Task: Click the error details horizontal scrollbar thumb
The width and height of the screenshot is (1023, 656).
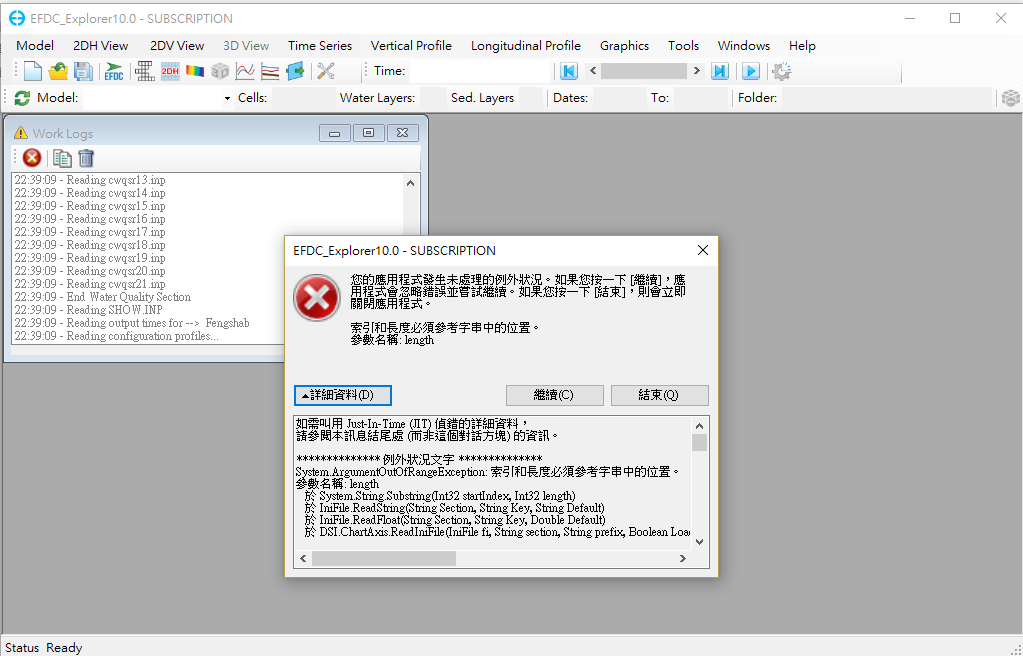Action: 384,559
